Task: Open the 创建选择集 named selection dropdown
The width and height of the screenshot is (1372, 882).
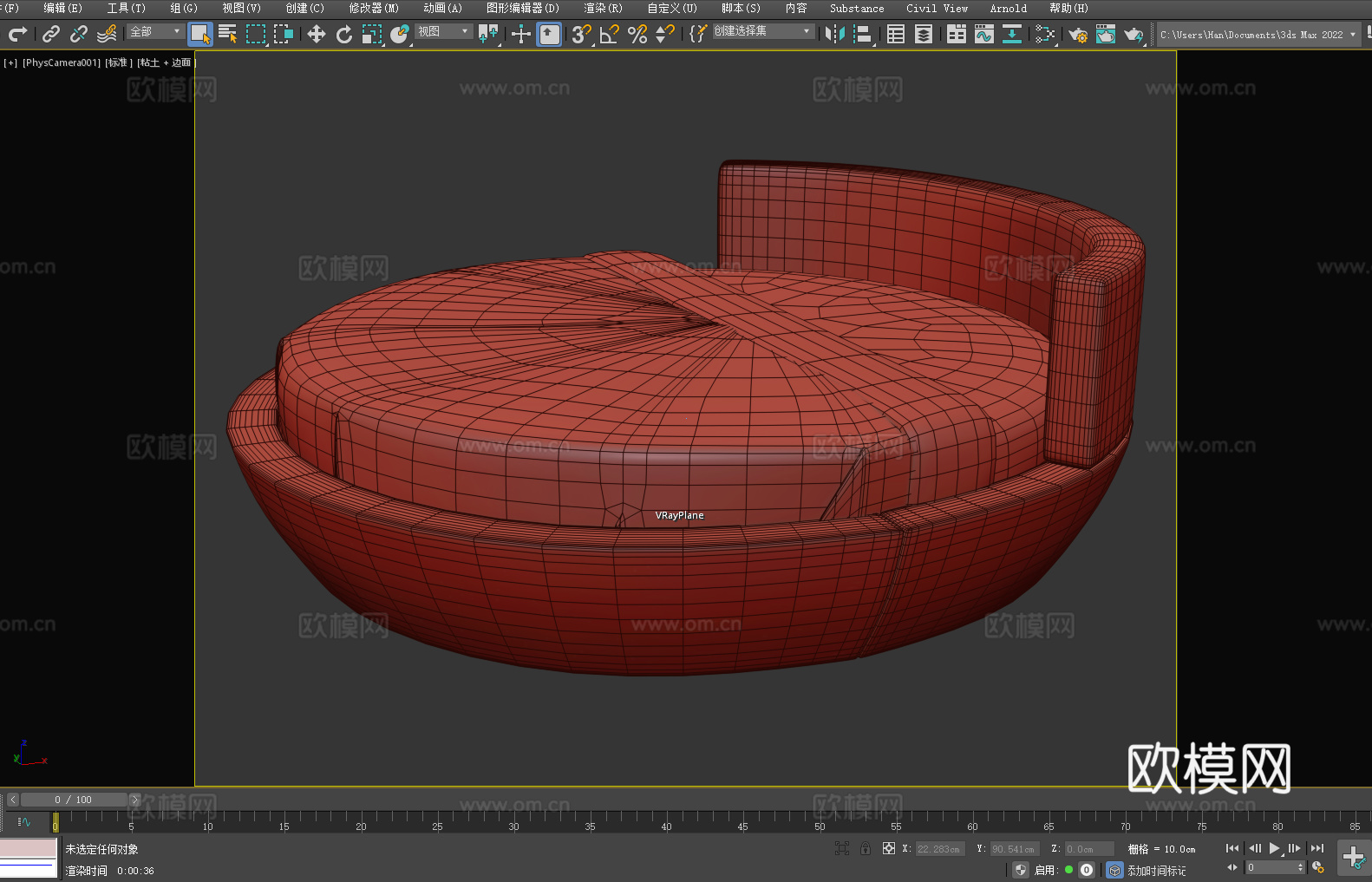Action: (762, 31)
